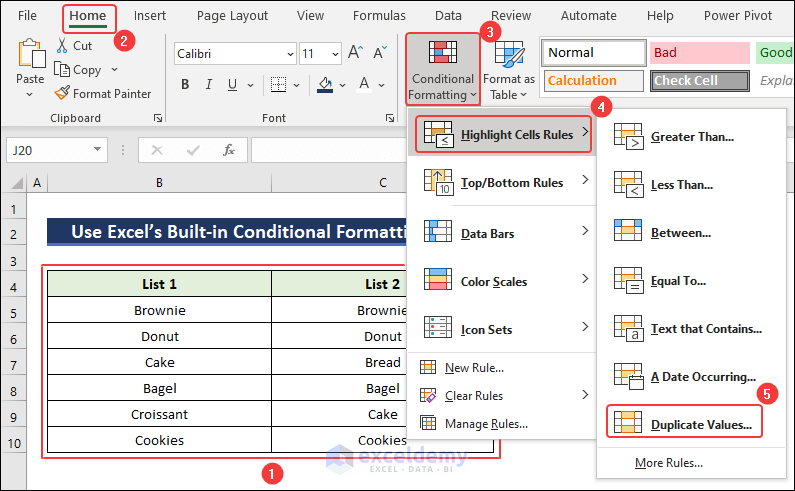
Task: Apply Bad cell style
Action: (700, 53)
